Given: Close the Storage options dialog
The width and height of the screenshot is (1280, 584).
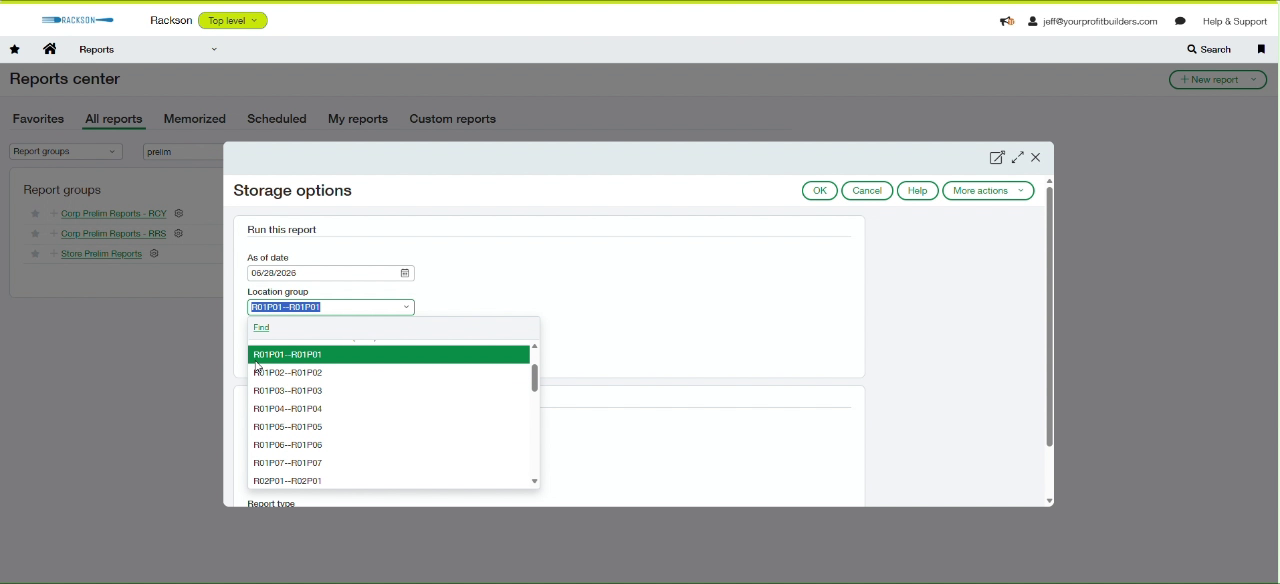Looking at the screenshot, I should point(1037,158).
